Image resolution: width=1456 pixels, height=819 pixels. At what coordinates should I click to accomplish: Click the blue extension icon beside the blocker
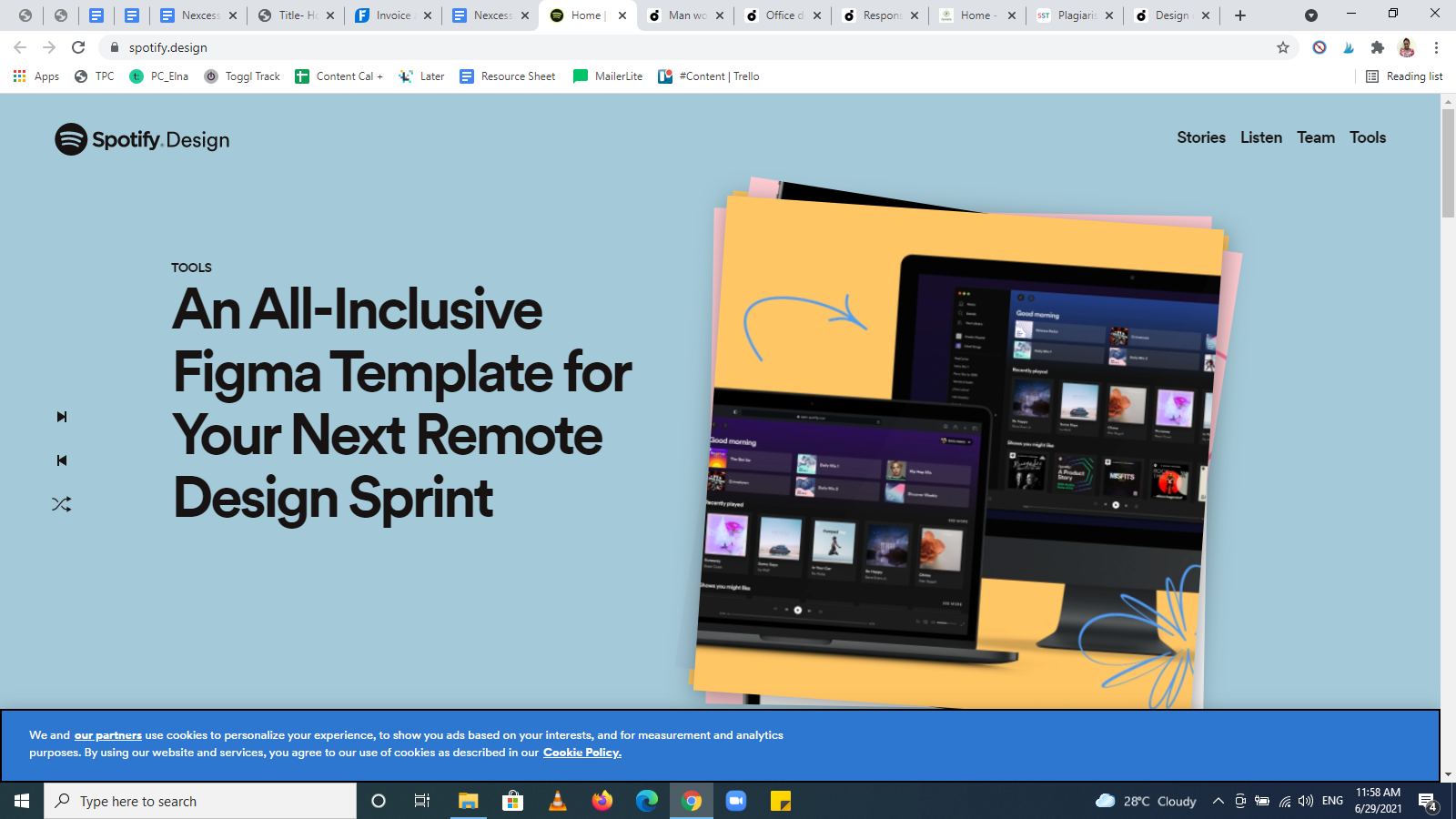(x=1349, y=47)
